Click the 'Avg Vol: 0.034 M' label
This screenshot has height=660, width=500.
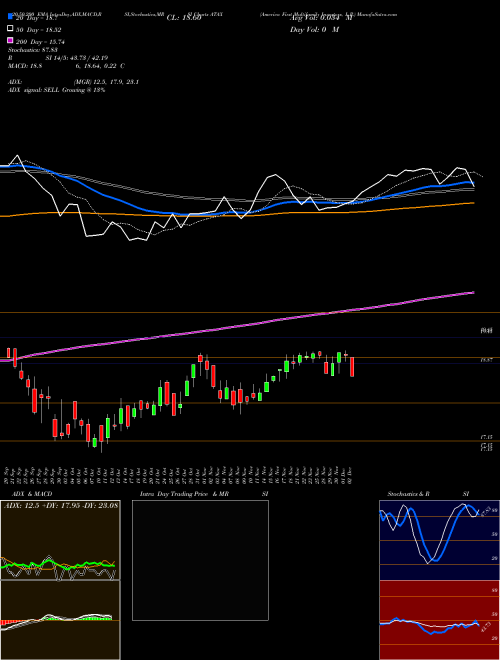coord(321,18)
